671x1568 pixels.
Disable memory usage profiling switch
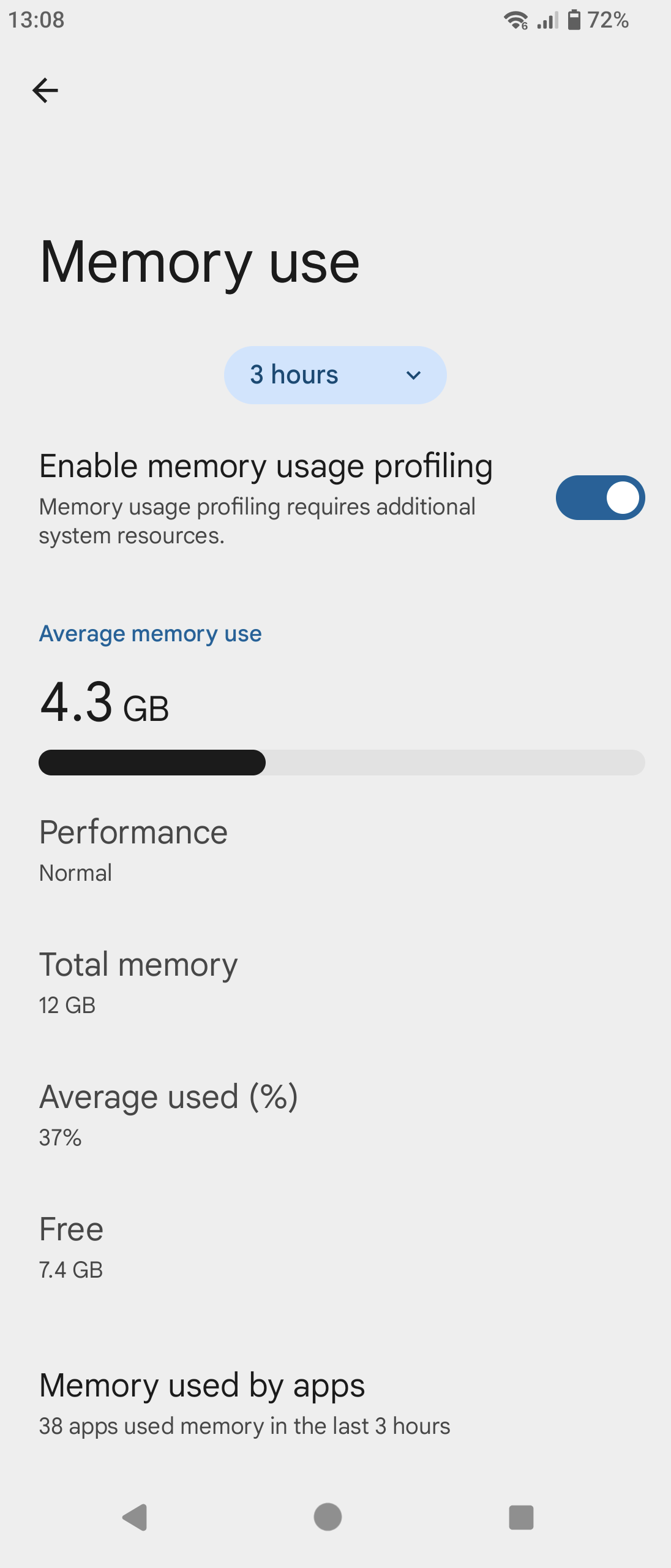pos(600,498)
